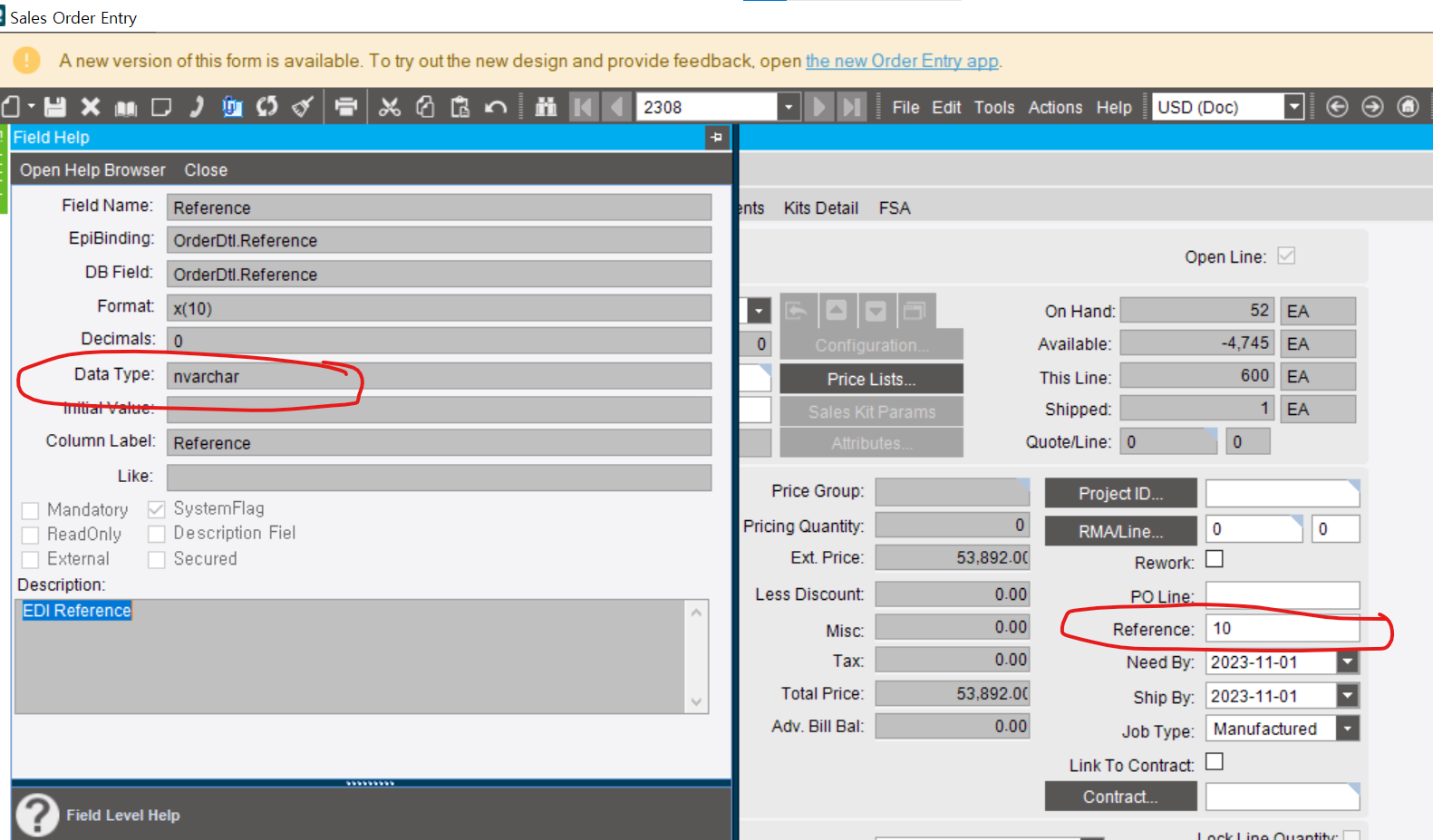Save the order with the floppy disk icon
Viewport: 1433px width, 840px height.
pyautogui.click(x=55, y=107)
